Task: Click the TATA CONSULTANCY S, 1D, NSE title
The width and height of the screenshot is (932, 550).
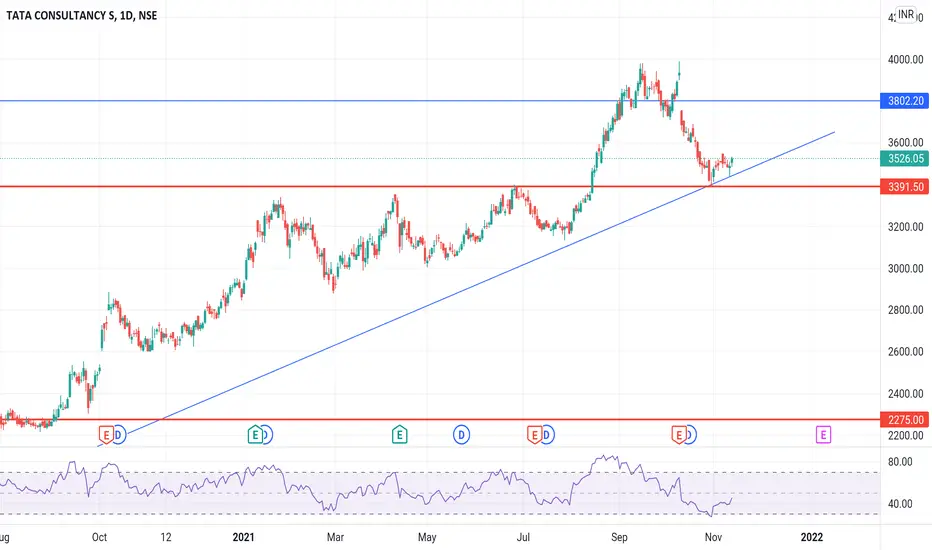Action: (81, 15)
